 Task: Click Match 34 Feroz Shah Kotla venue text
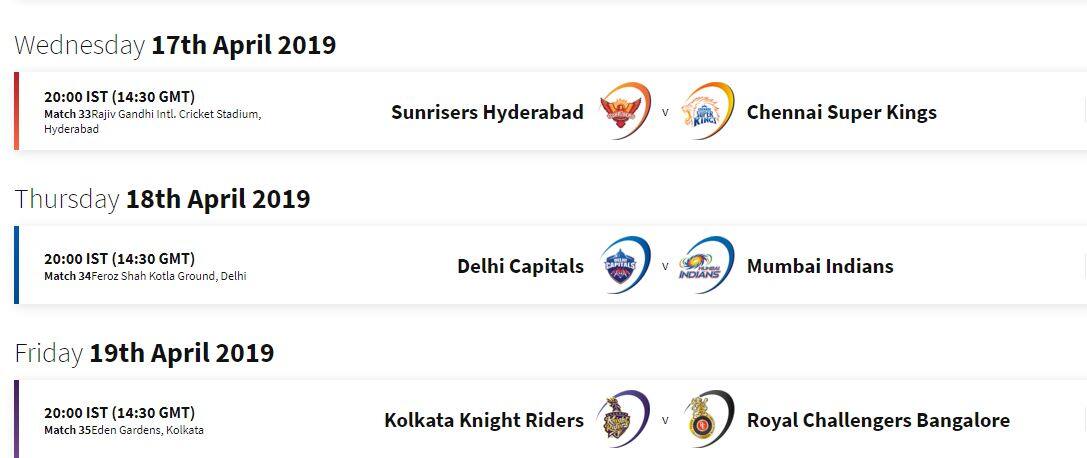click(146, 276)
